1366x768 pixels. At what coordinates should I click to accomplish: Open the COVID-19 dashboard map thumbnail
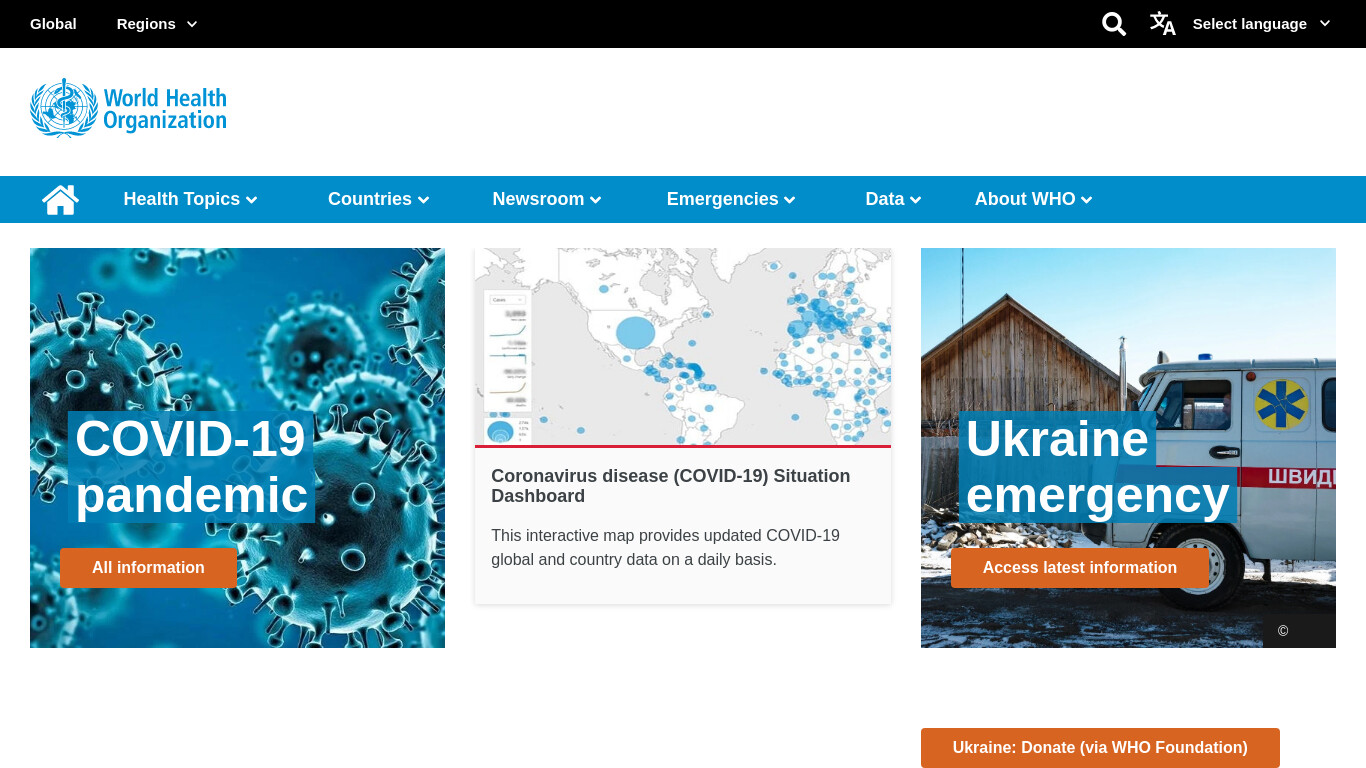coord(683,346)
